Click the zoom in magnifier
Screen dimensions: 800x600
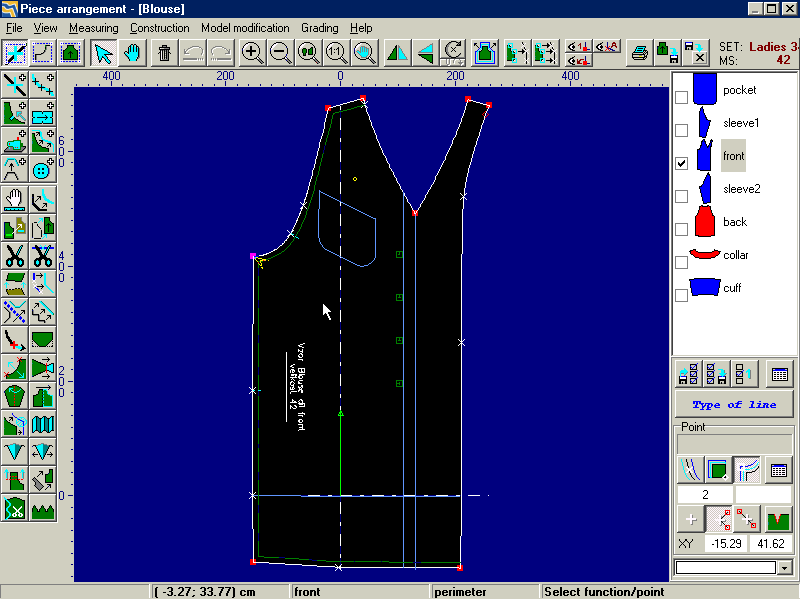[x=253, y=53]
